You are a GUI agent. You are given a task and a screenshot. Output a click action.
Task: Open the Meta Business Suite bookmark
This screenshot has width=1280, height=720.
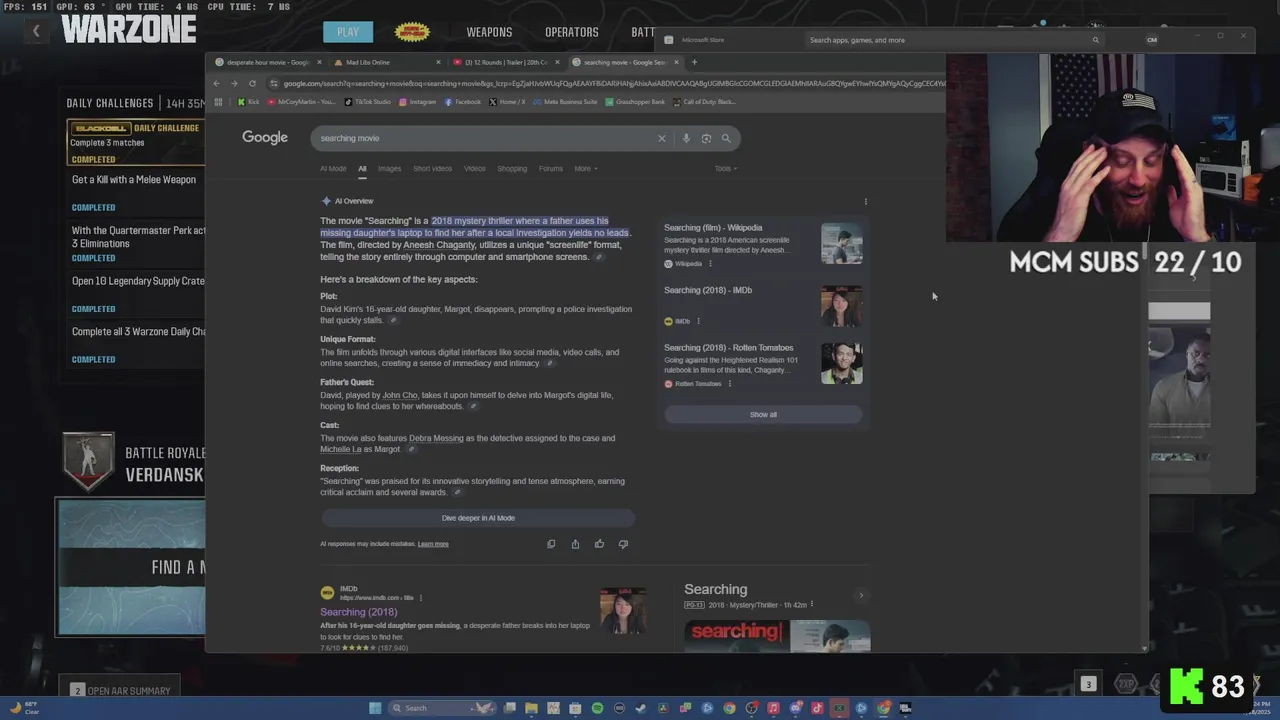(566, 102)
